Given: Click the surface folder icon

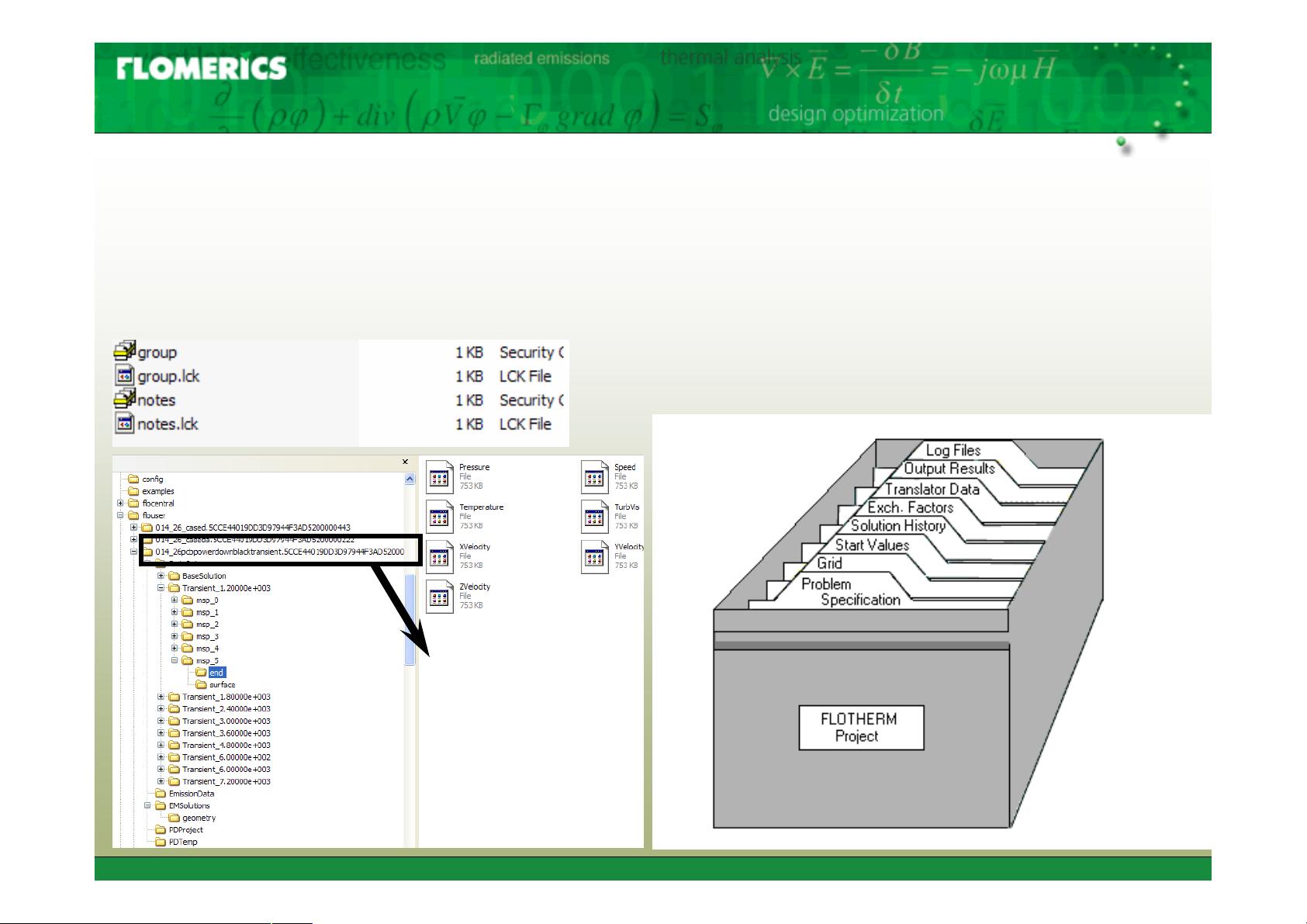Looking at the screenshot, I should tap(201, 685).
